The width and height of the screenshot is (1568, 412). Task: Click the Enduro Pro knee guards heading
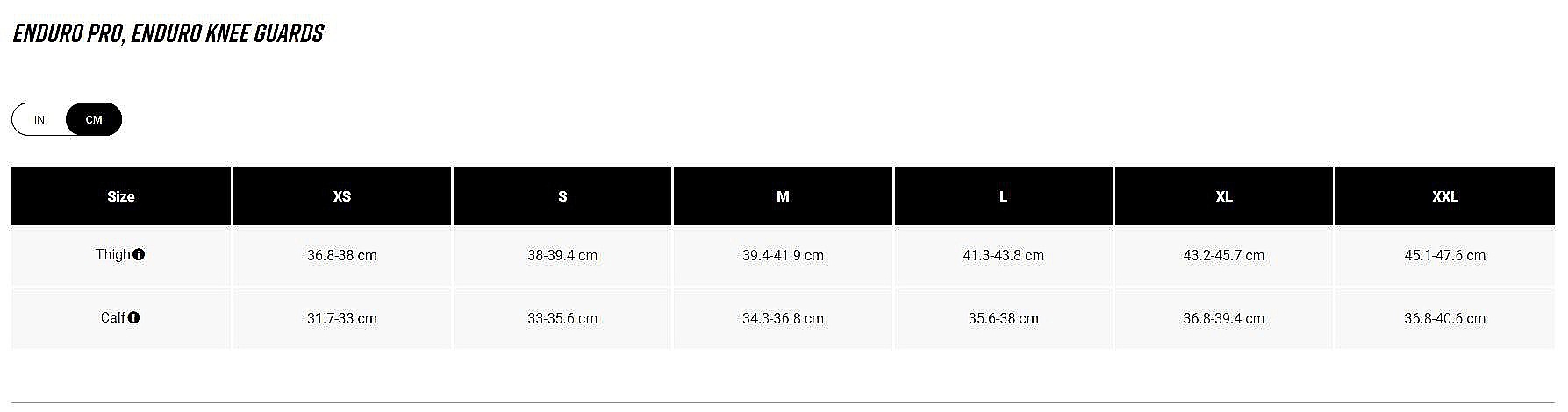(168, 34)
